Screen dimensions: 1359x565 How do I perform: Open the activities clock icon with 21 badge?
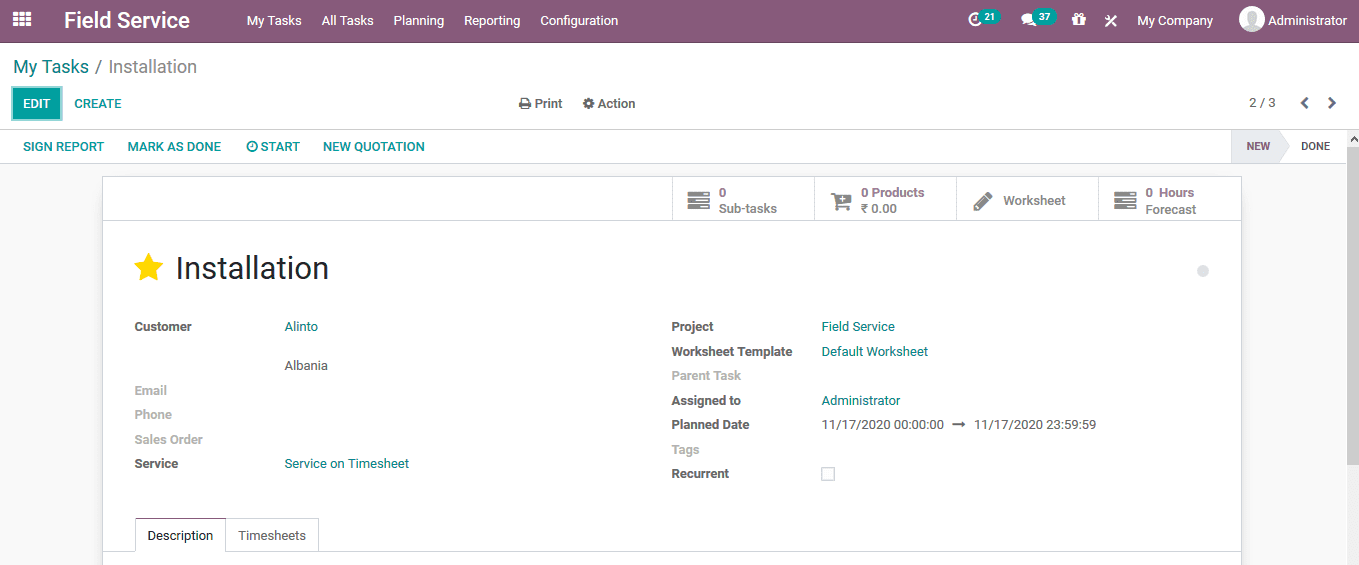983,19
